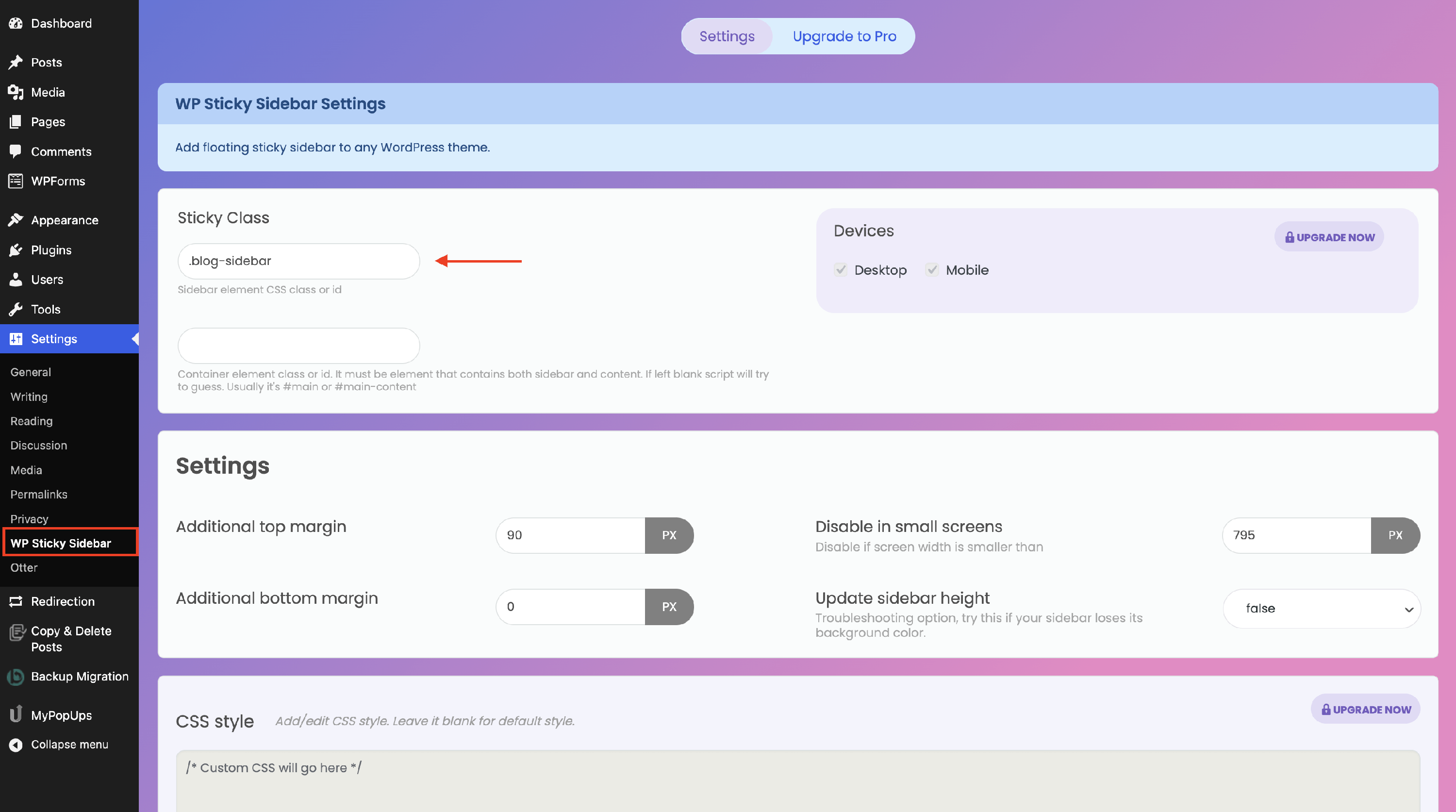Select the Settings tab at top

(727, 36)
